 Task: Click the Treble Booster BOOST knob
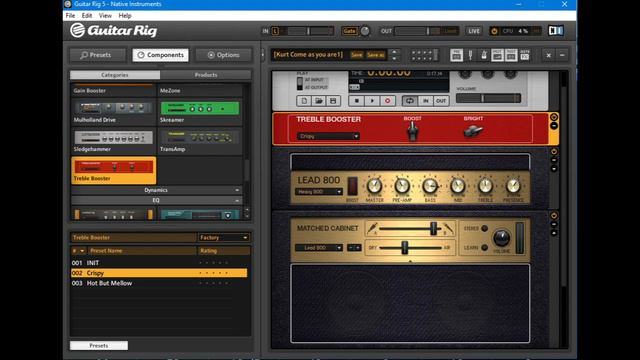click(412, 132)
